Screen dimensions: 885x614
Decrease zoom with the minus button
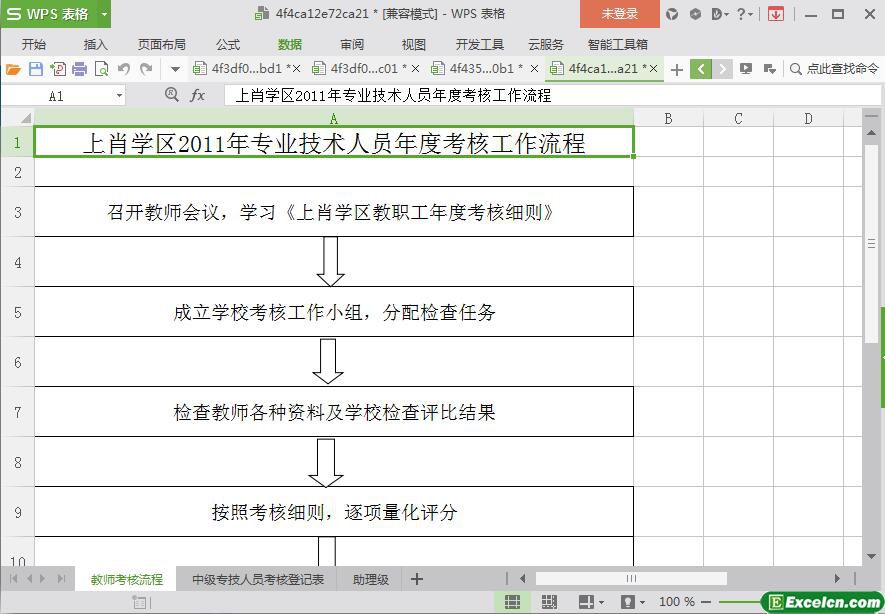tap(706, 602)
